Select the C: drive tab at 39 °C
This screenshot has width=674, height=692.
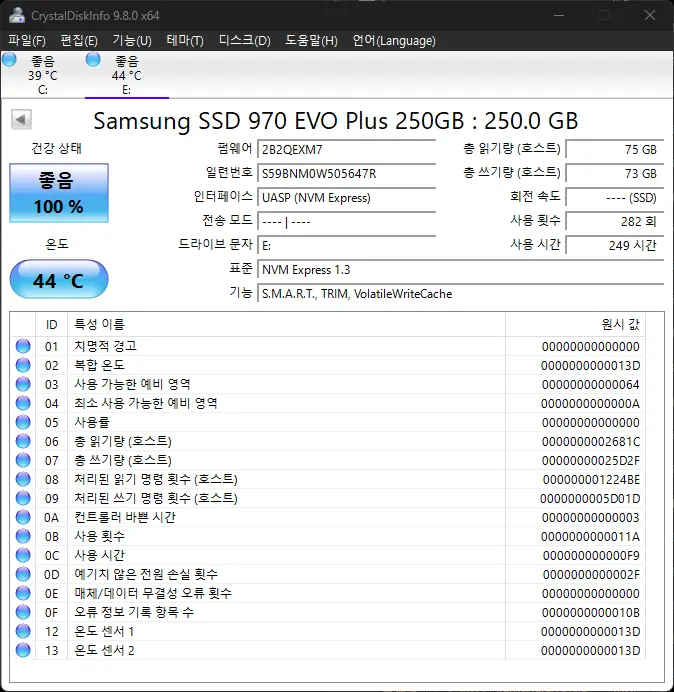click(42, 75)
